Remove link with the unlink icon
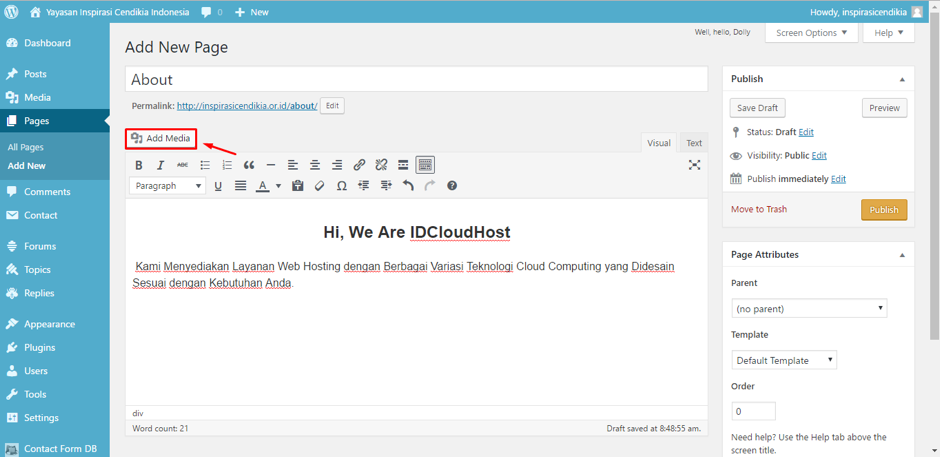 (381, 165)
